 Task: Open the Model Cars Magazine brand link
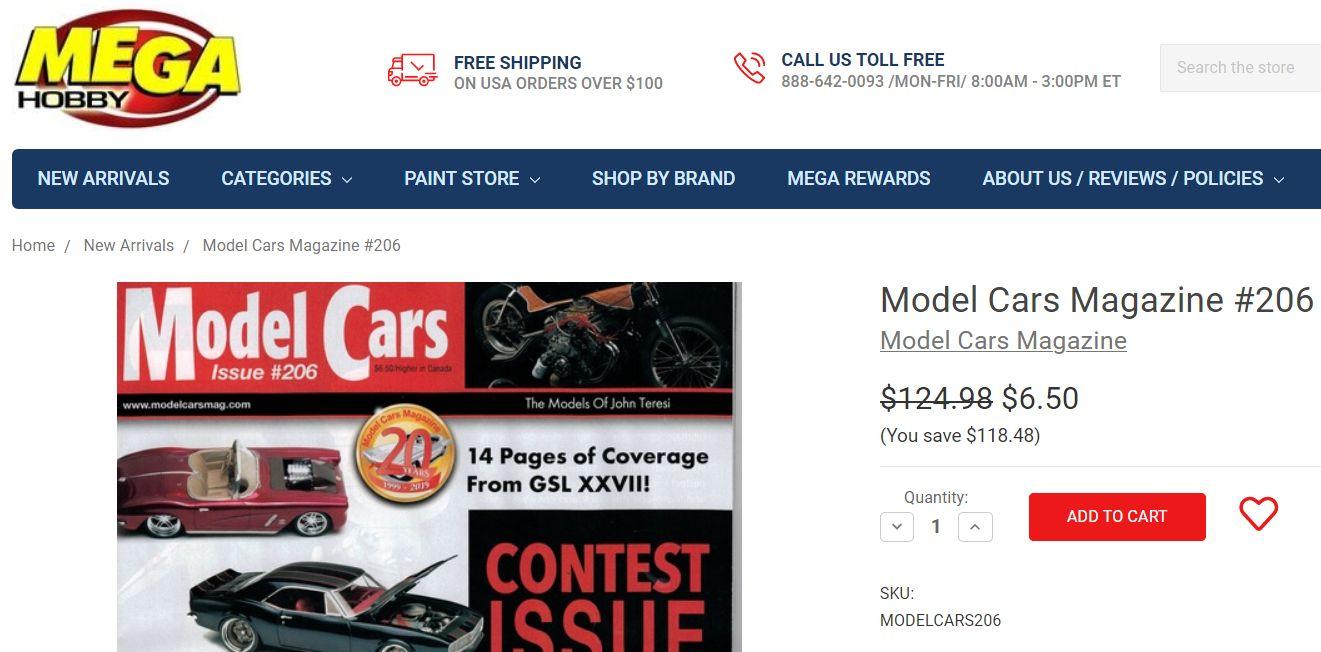1003,341
